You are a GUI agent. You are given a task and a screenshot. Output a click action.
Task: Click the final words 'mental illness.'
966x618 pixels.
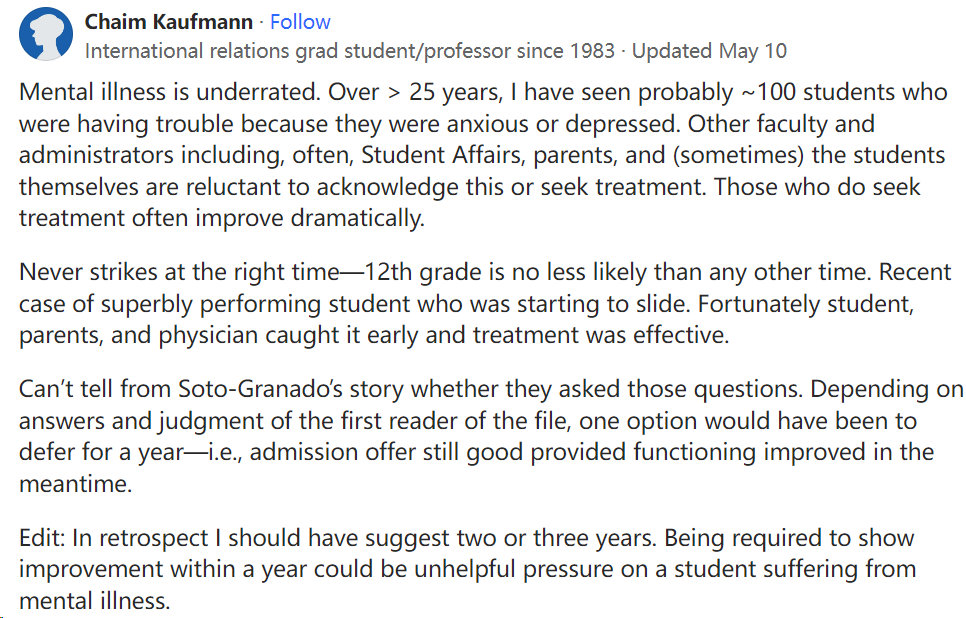(95, 602)
